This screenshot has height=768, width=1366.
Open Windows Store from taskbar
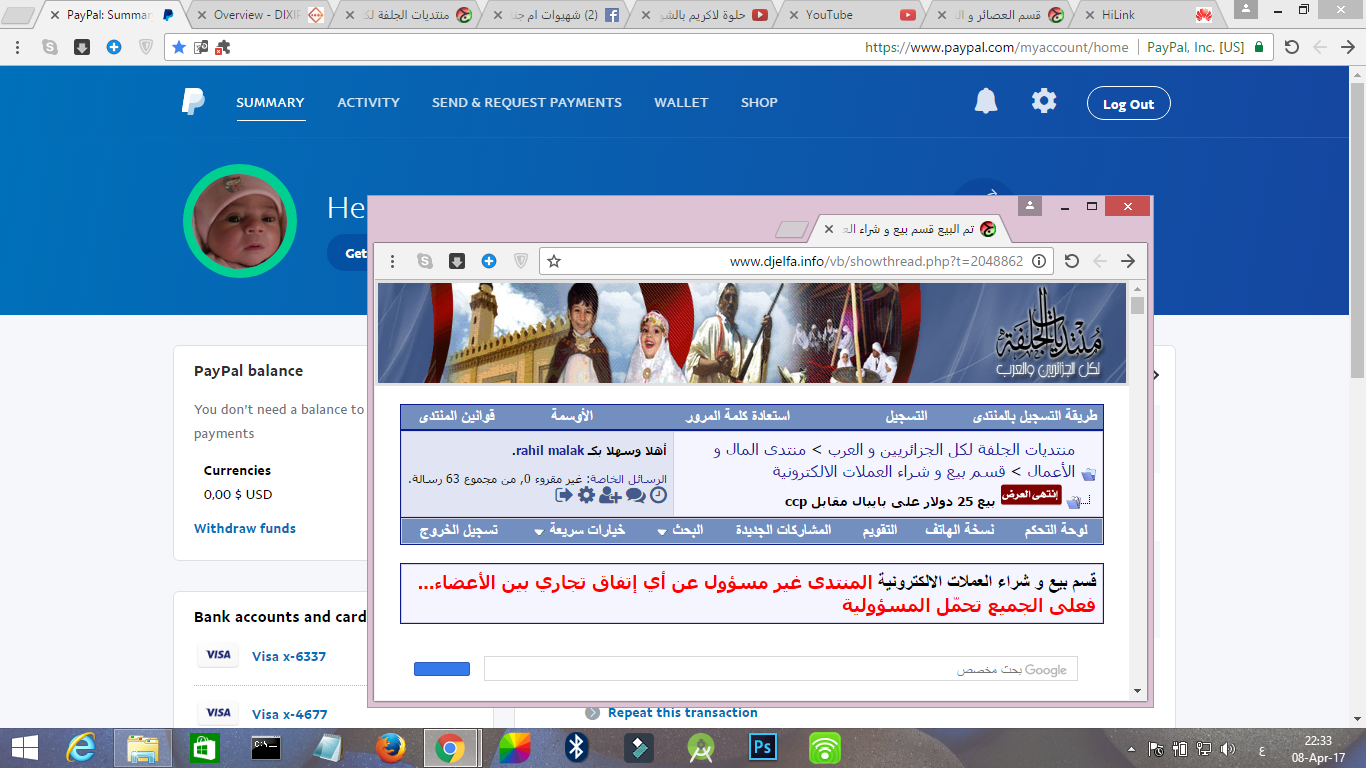point(204,748)
